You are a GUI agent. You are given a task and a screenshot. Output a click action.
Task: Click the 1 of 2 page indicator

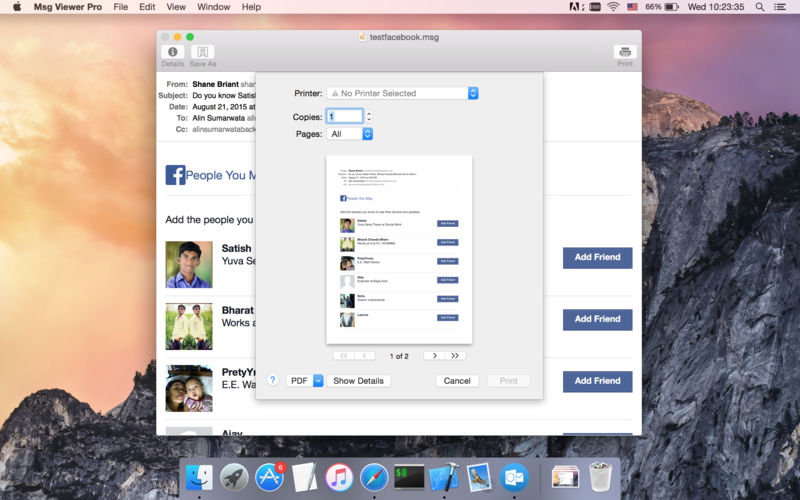[399, 356]
